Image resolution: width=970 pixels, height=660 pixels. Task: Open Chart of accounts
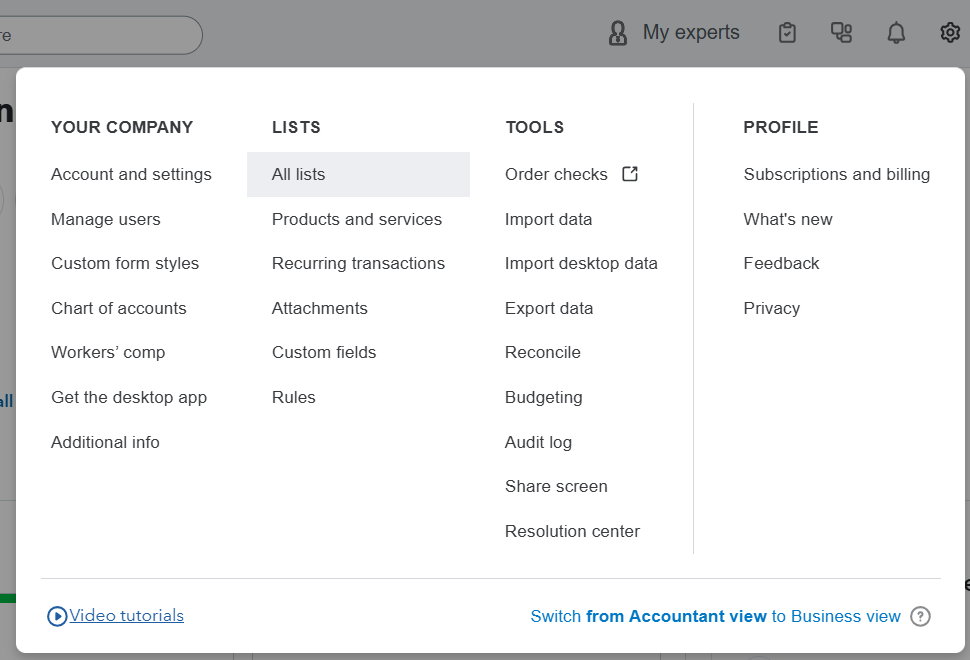coord(118,308)
